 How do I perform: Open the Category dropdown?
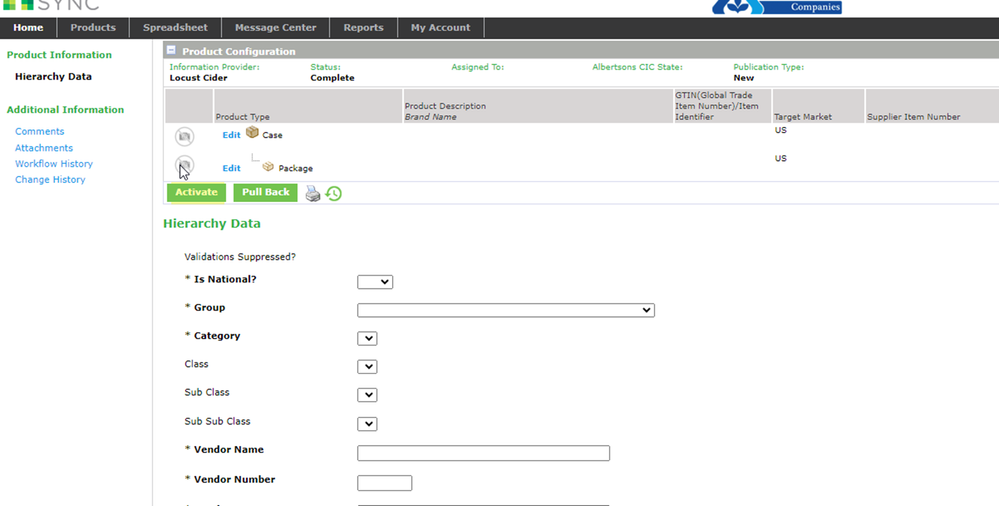(x=367, y=338)
